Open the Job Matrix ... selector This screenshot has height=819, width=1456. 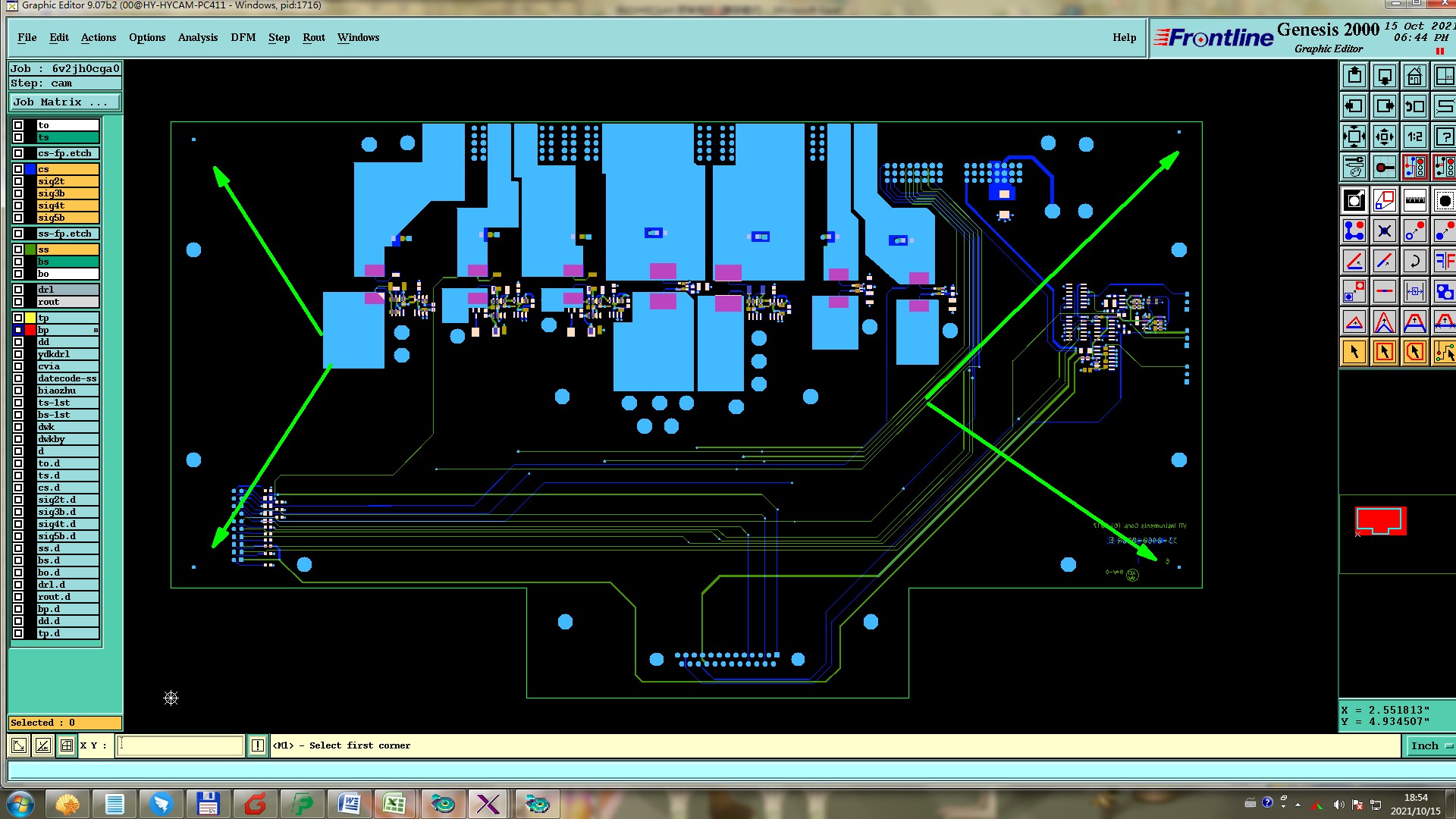64,102
